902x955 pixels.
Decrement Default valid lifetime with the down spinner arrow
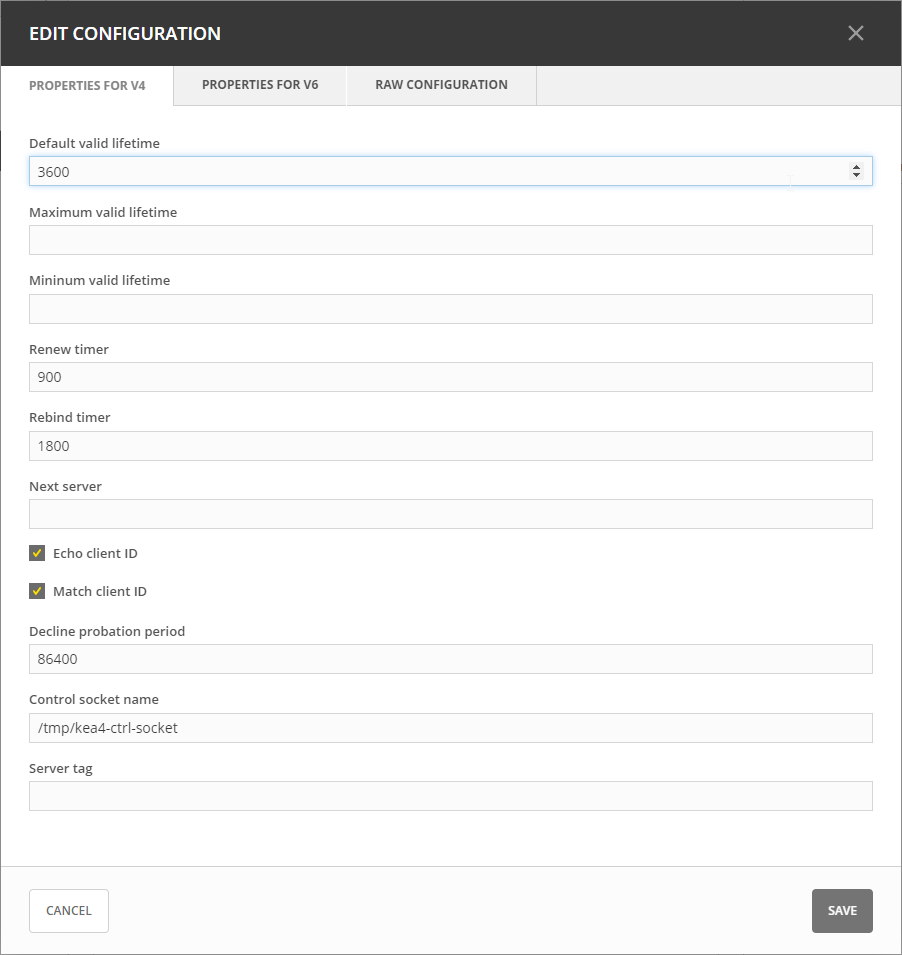[x=857, y=176]
